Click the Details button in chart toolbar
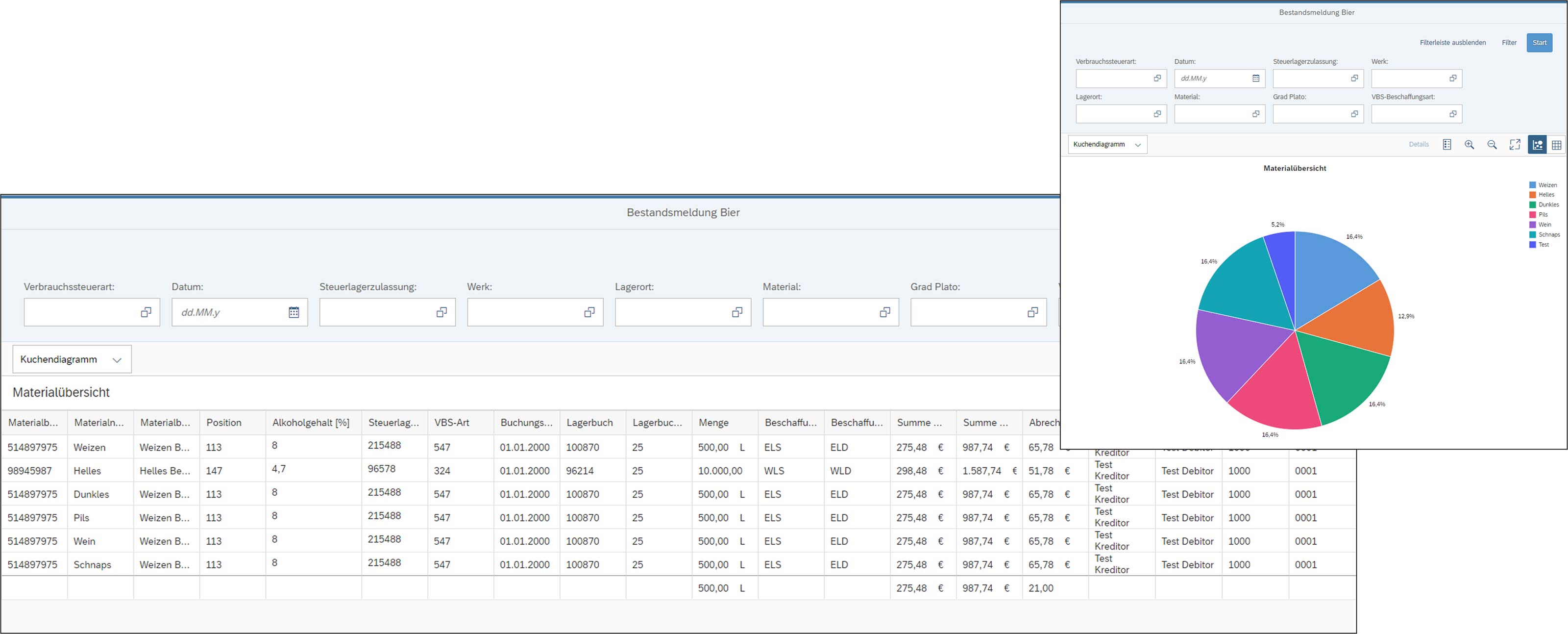1568x634 pixels. tap(1419, 144)
